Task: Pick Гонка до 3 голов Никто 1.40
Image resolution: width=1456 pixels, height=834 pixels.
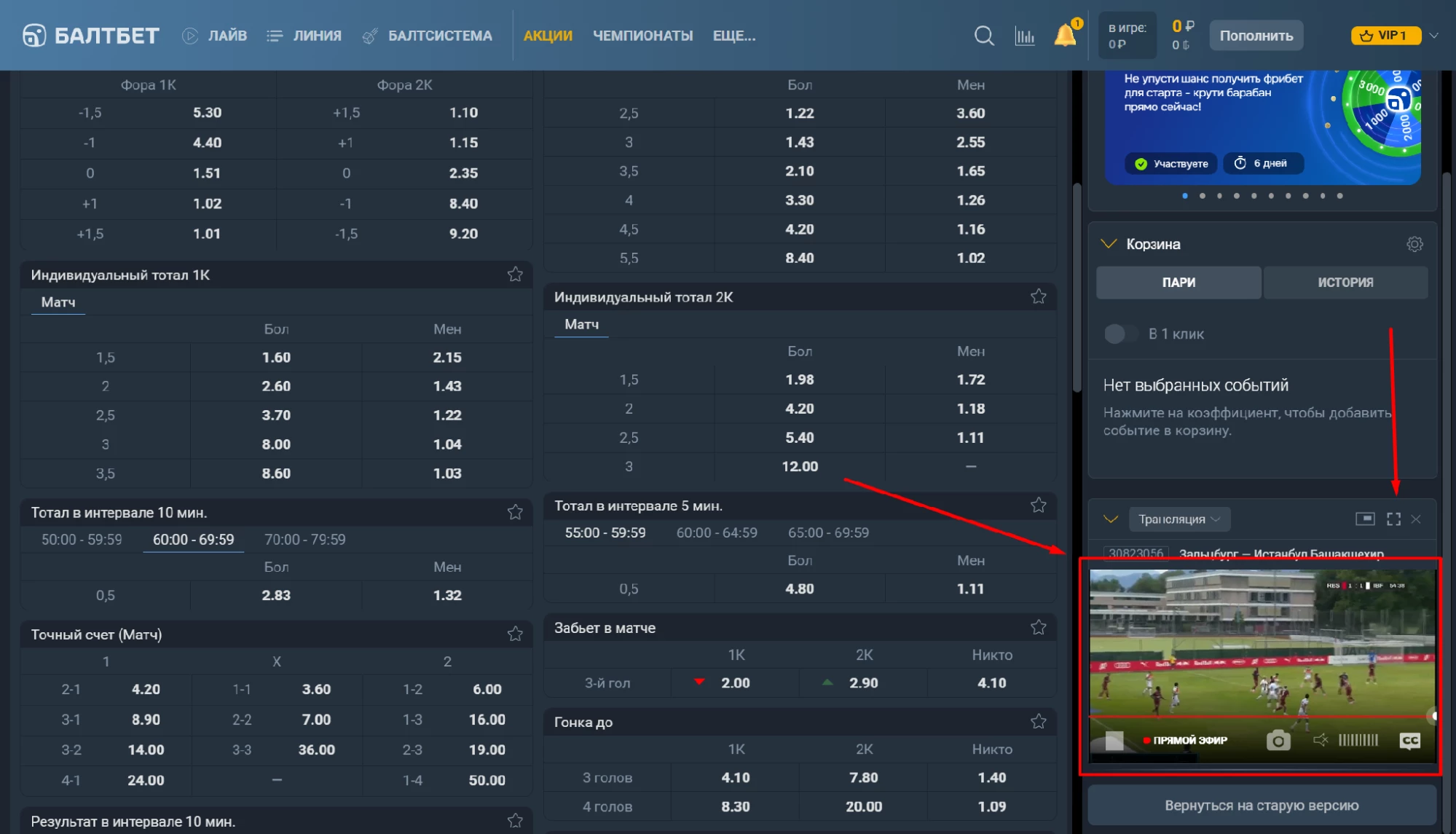Action: point(991,777)
